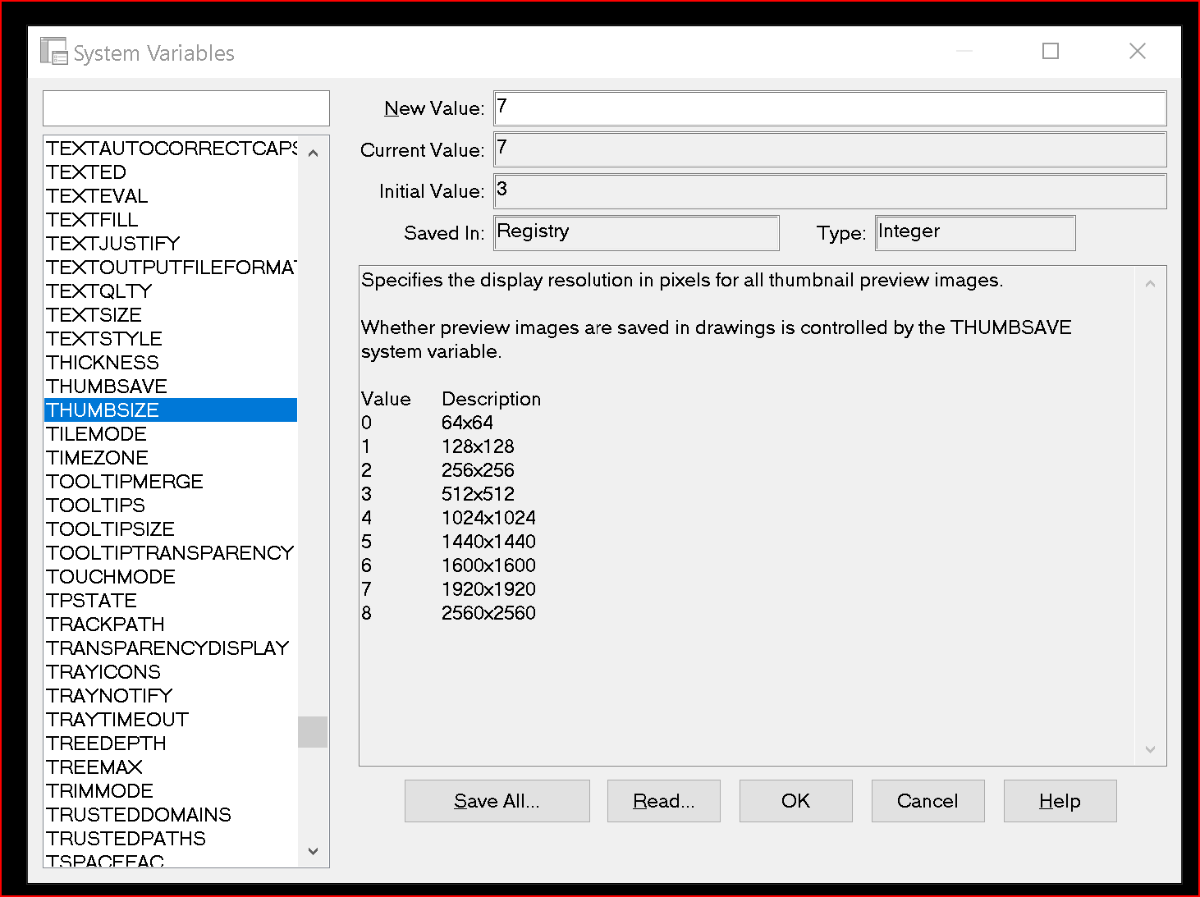This screenshot has width=1200, height=897.
Task: Maximize the System Variables window
Action: pos(1050,51)
